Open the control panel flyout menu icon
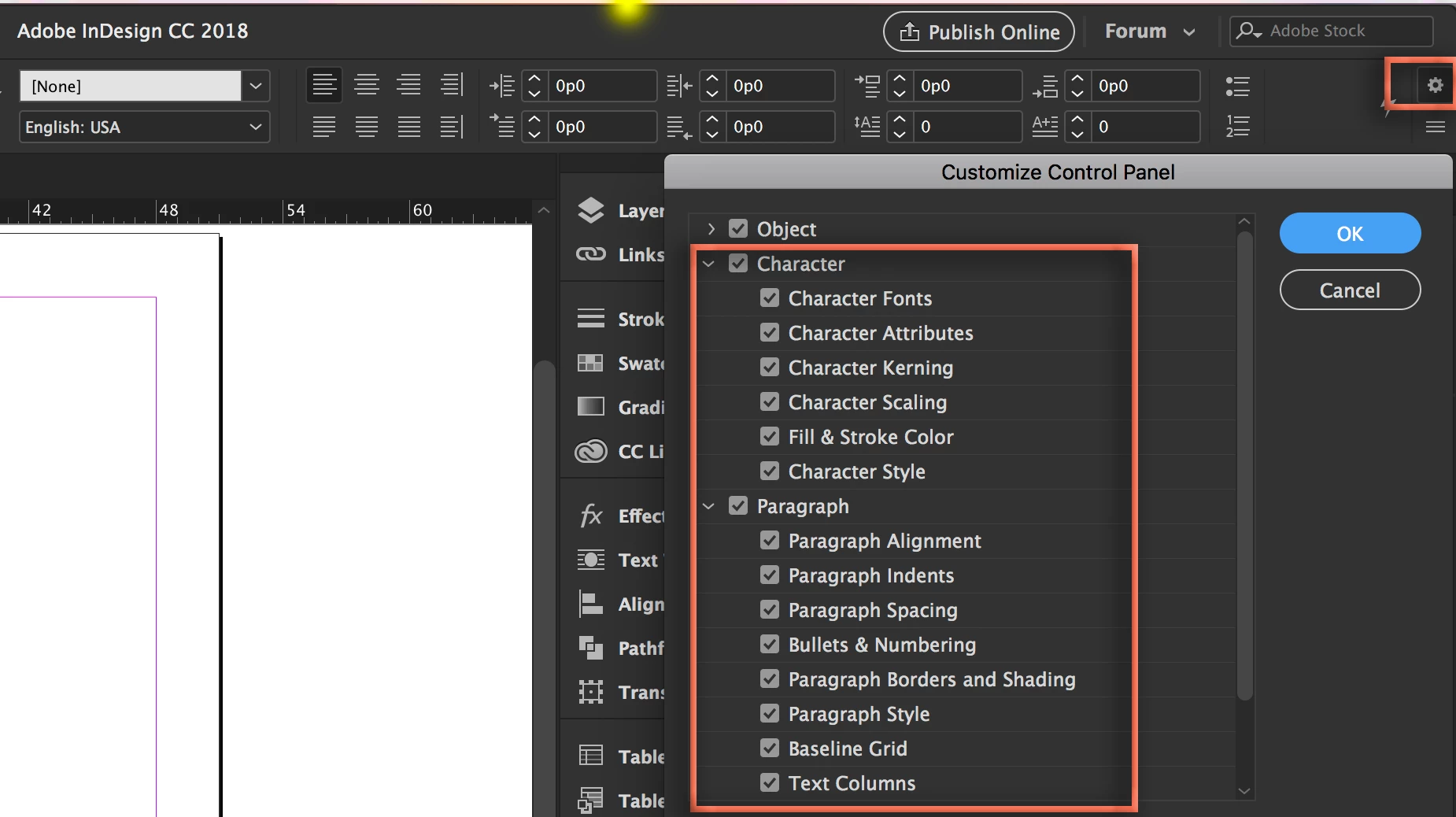The image size is (1456, 817). (1435, 127)
